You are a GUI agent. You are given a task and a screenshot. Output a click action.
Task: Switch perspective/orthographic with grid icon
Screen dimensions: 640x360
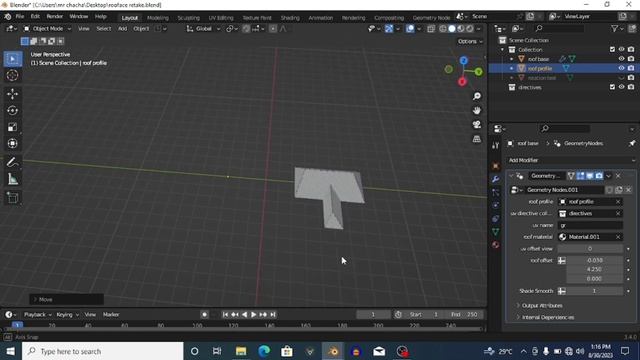coord(476,139)
